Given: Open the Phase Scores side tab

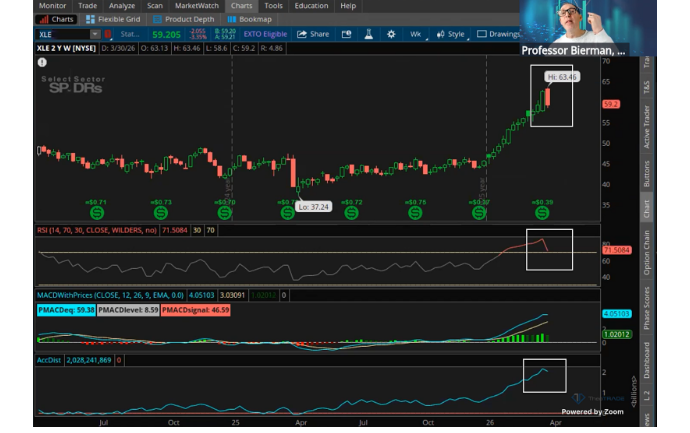Looking at the screenshot, I should tap(646, 308).
